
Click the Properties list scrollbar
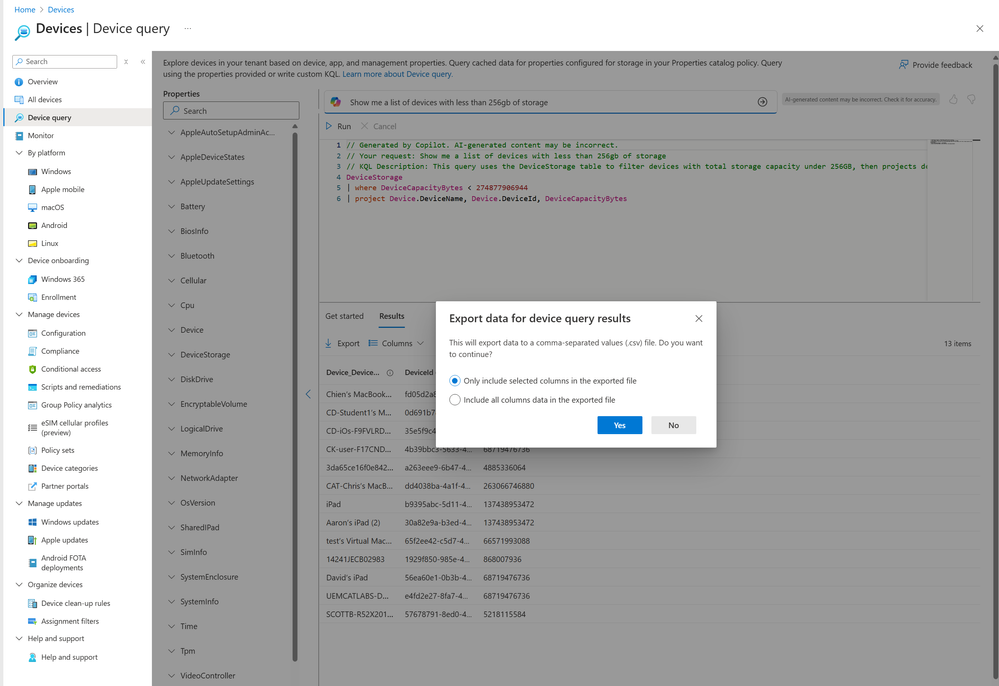(x=295, y=395)
